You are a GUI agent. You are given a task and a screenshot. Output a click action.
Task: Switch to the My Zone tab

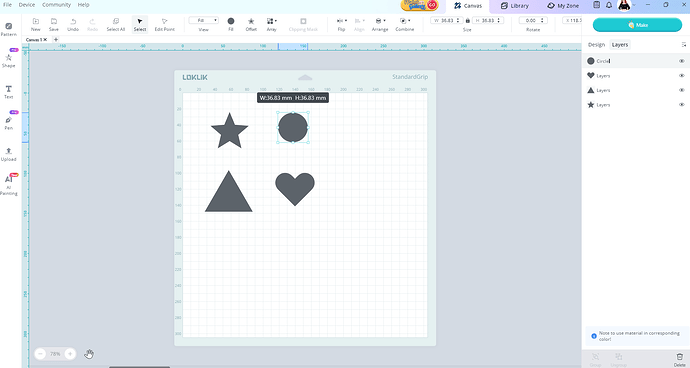[x=563, y=6]
